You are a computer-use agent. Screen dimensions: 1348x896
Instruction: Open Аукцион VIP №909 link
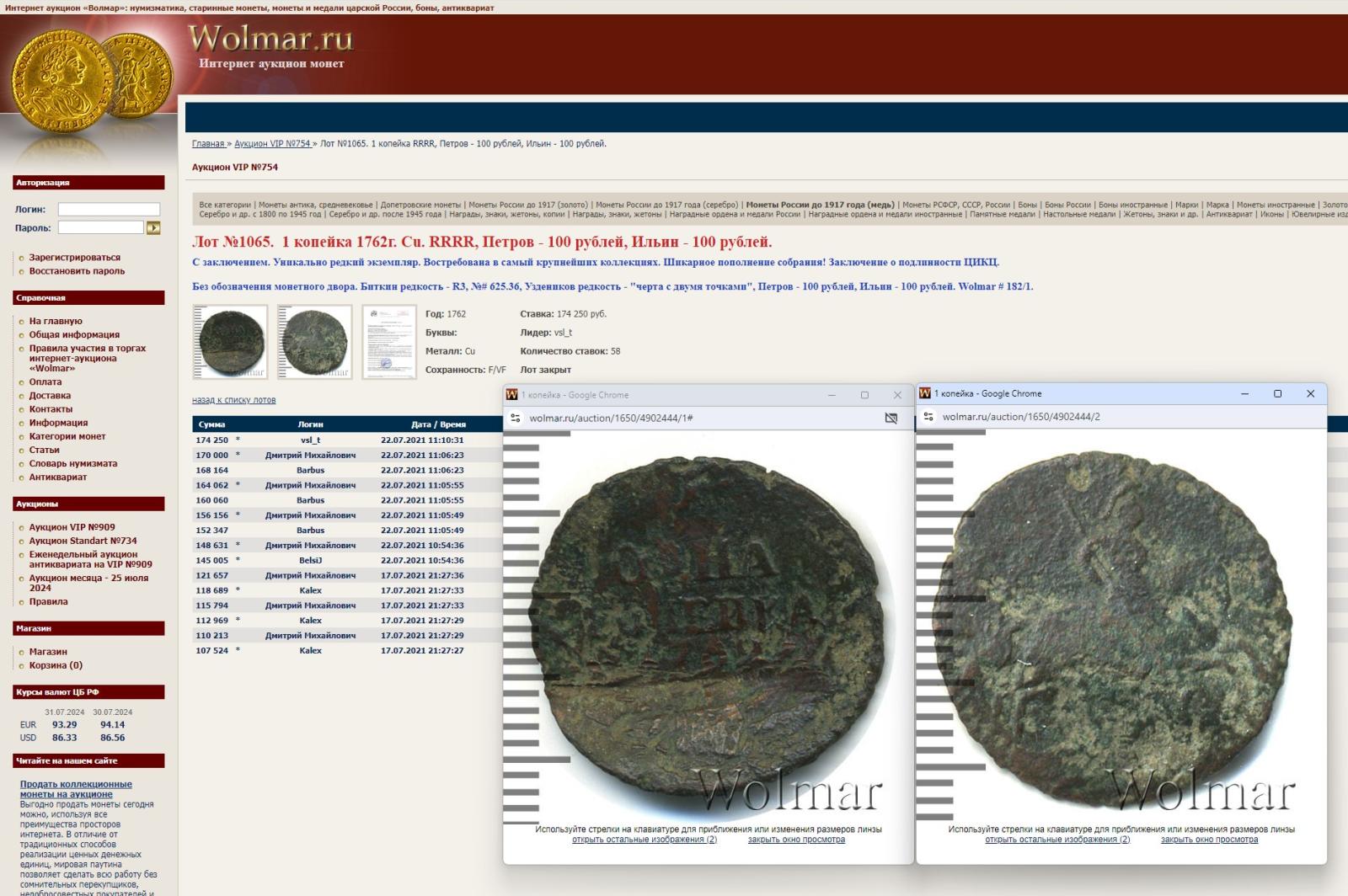72,527
